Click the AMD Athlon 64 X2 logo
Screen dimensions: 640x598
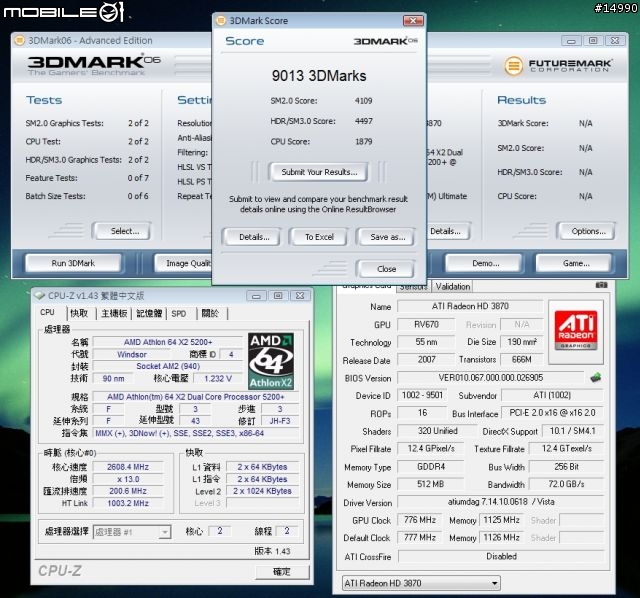(271, 361)
